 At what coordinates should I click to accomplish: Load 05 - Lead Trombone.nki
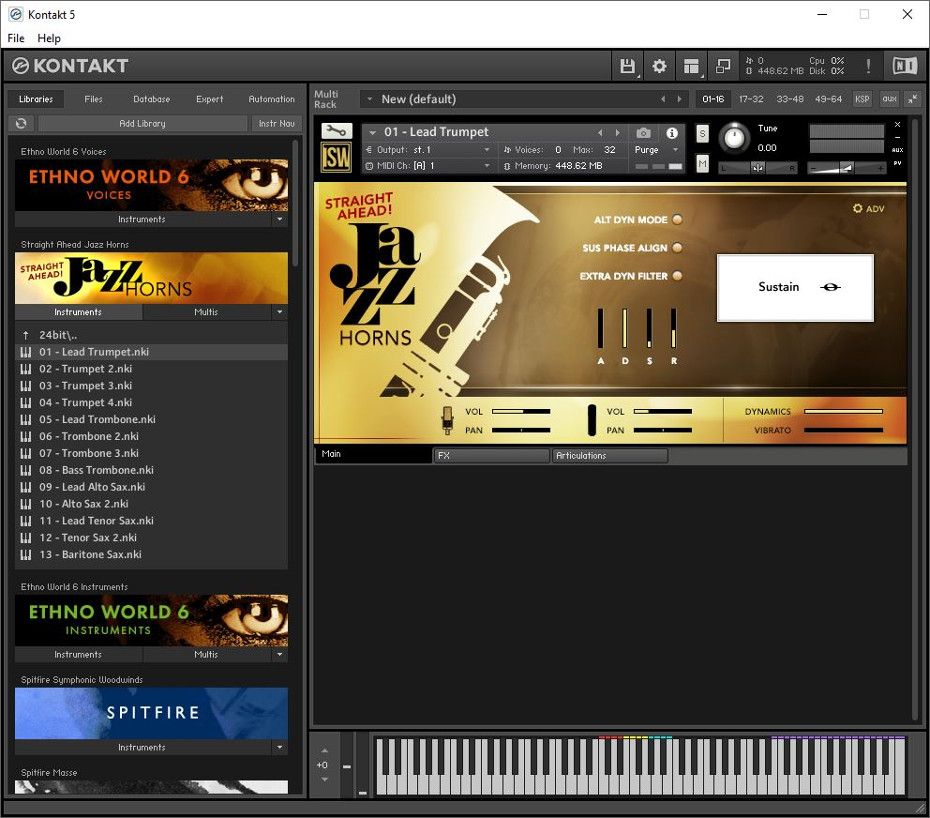[151, 419]
